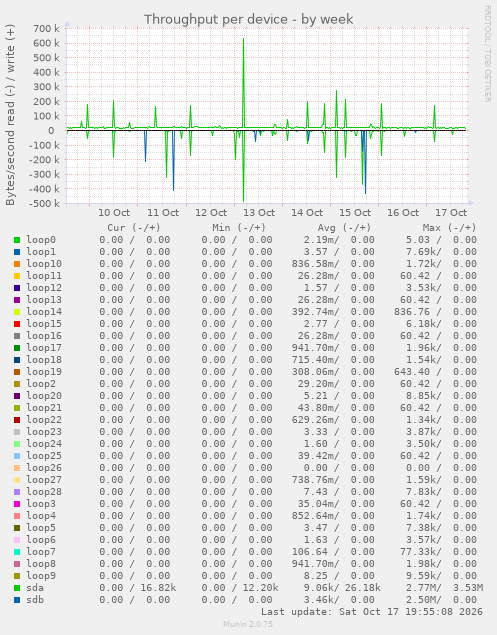Screen dimensions: 497x635
Task: Click the 'loop4' legend label
Action: (41, 516)
